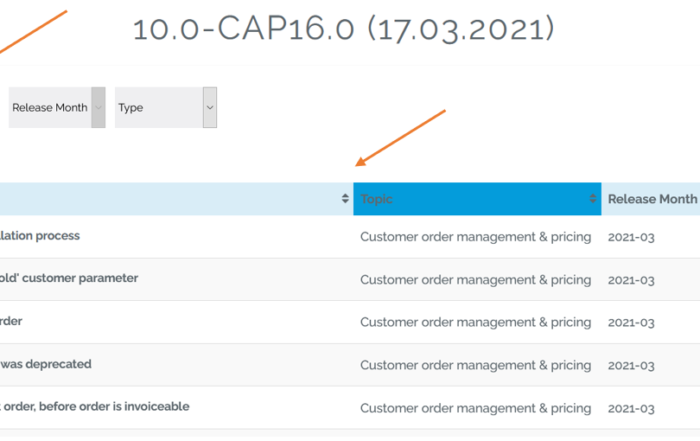This screenshot has height=441, width=700.
Task: Click the Release Month column header
Action: (x=652, y=199)
